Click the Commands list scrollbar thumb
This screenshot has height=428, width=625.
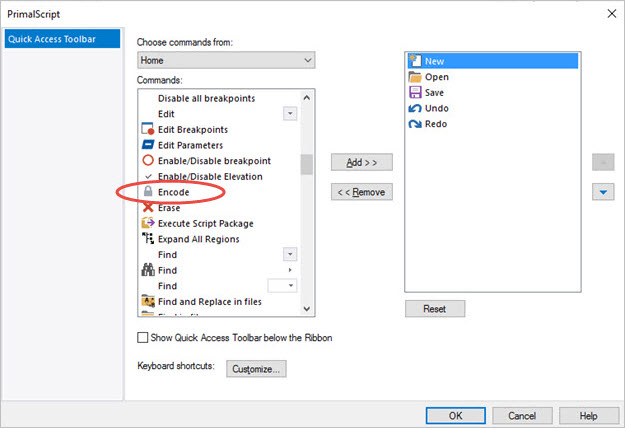coord(307,164)
